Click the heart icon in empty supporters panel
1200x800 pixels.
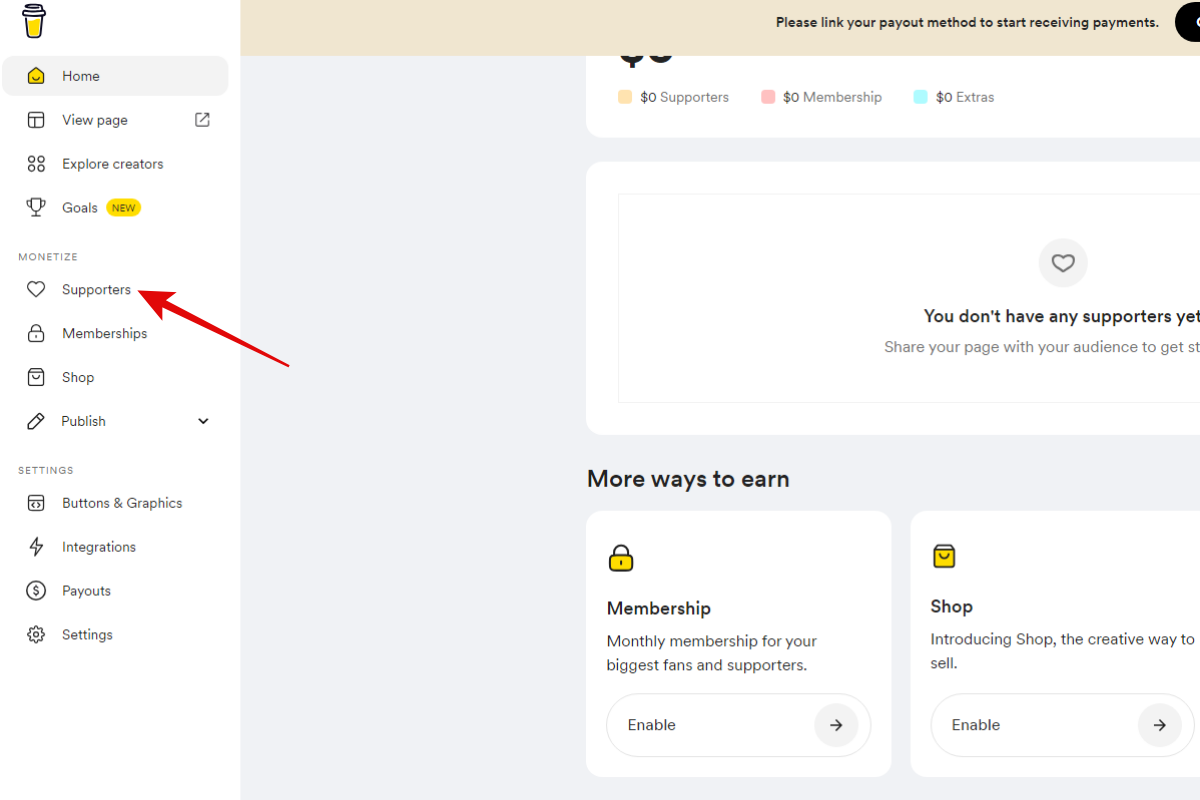[1063, 263]
